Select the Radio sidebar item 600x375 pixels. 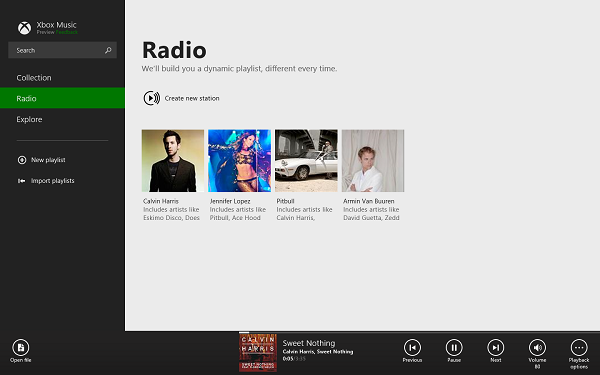[x=62, y=98]
